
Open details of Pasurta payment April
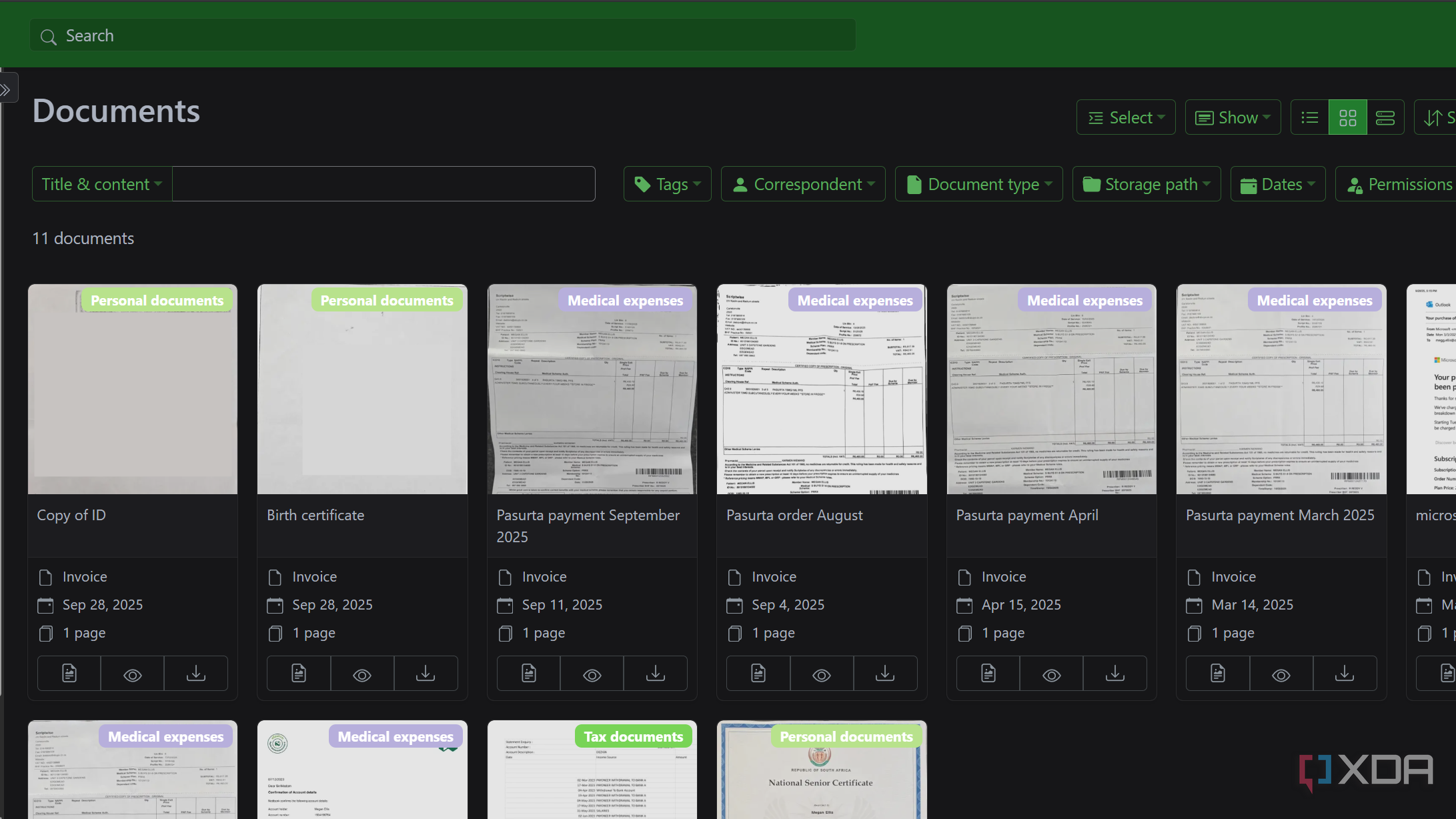(988, 674)
